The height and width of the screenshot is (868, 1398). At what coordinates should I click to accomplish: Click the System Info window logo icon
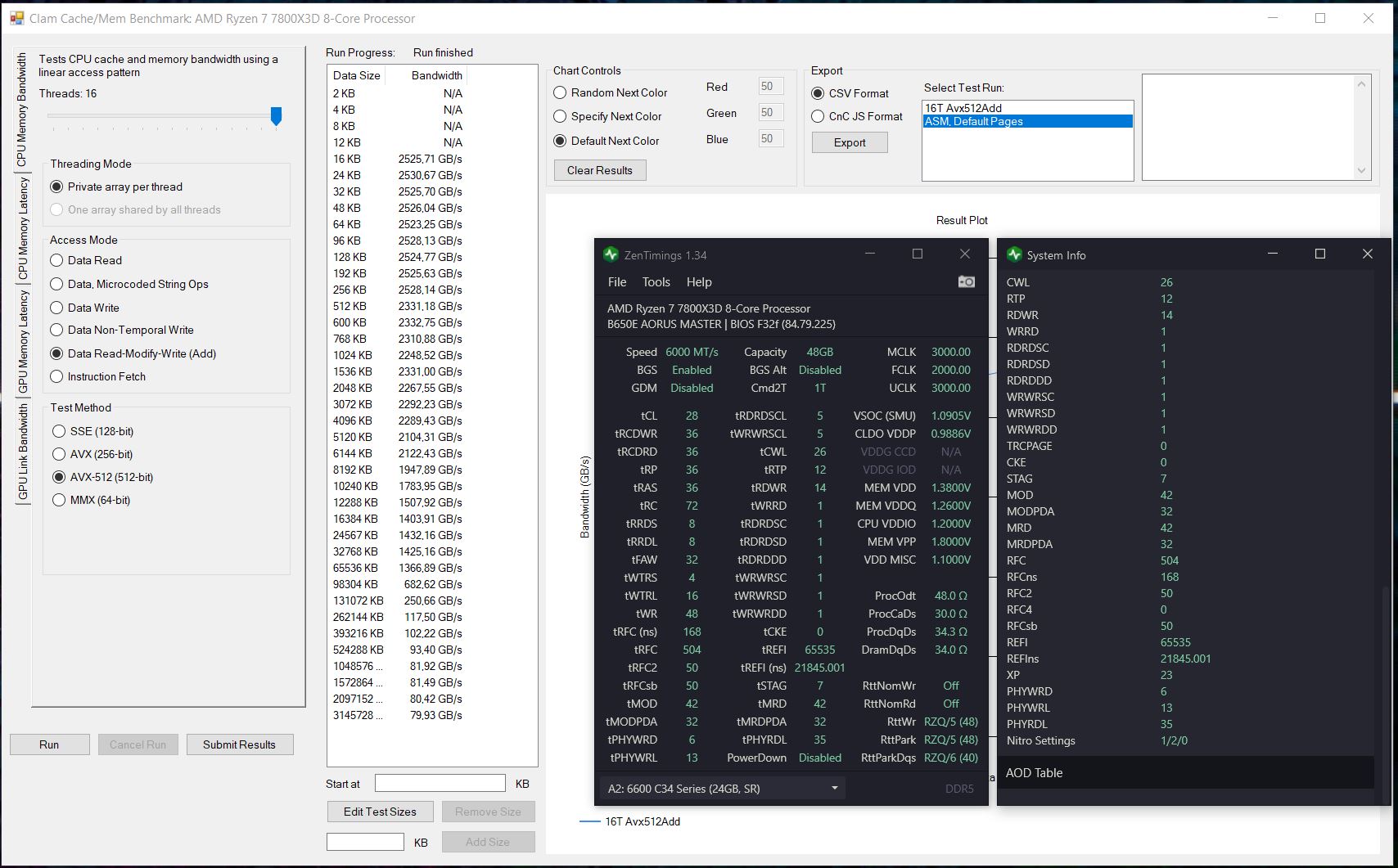1014,254
